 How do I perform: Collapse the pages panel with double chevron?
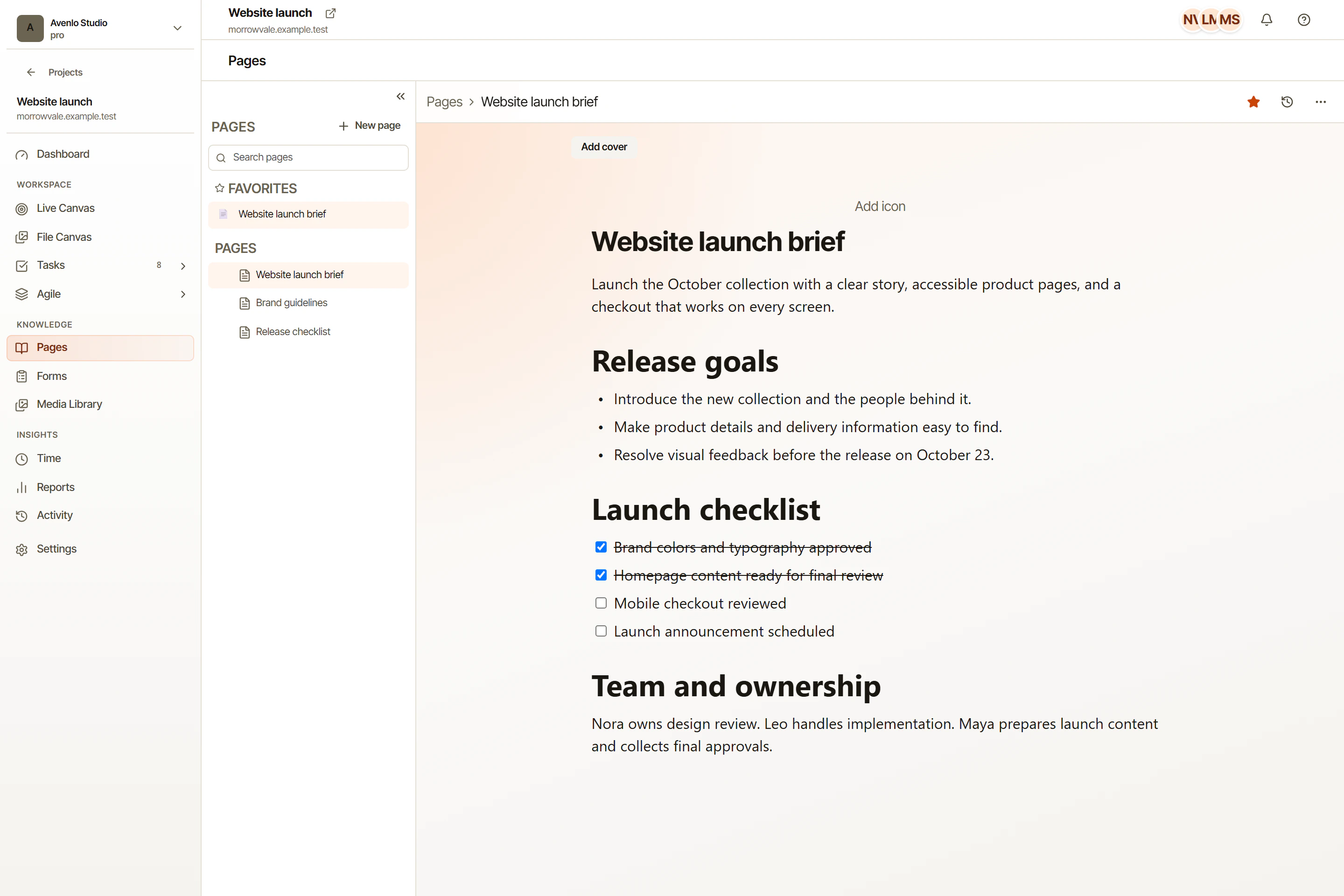point(400,97)
